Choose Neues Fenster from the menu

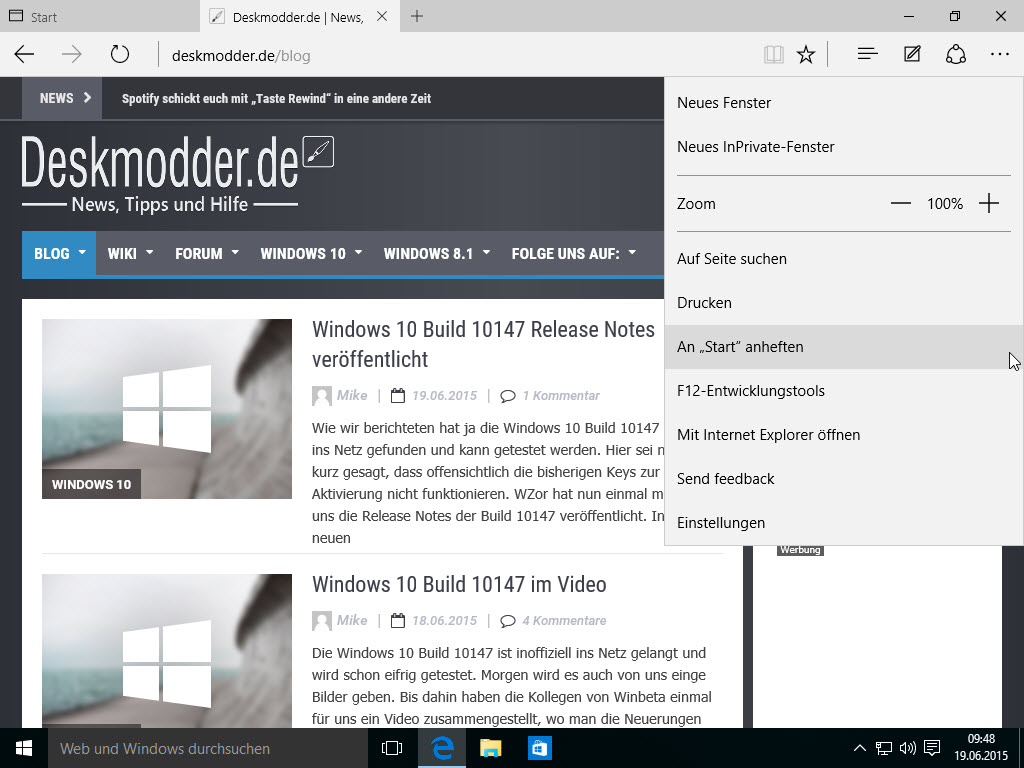[x=843, y=103]
